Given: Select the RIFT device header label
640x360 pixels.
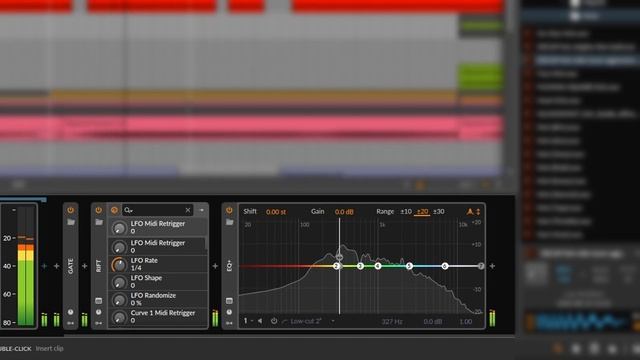Looking at the screenshot, I should point(98,266).
